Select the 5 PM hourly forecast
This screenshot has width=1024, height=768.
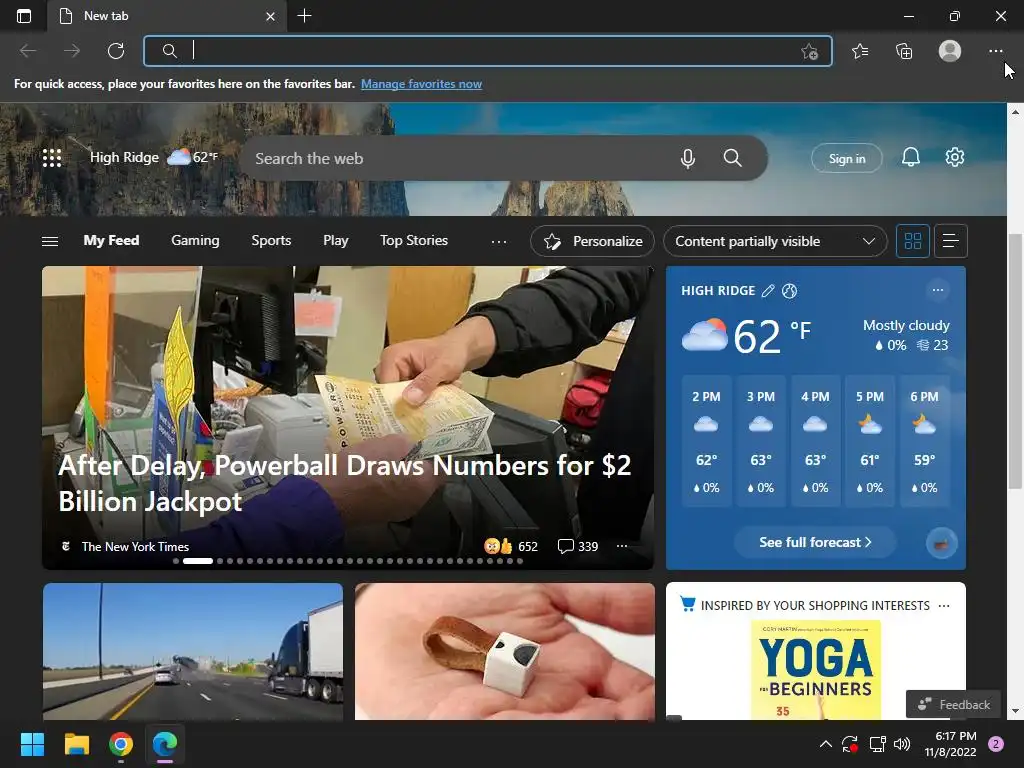pyautogui.click(x=870, y=441)
